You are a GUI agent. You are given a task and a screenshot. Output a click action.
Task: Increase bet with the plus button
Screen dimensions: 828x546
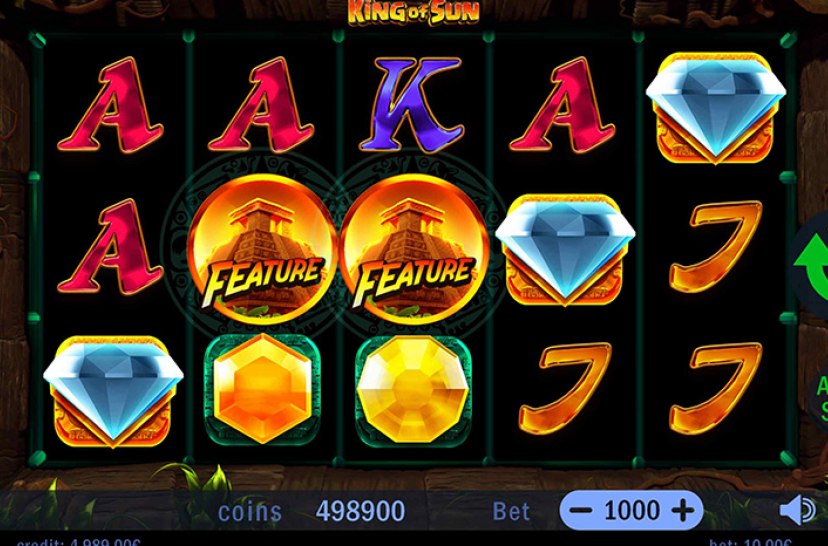[682, 511]
